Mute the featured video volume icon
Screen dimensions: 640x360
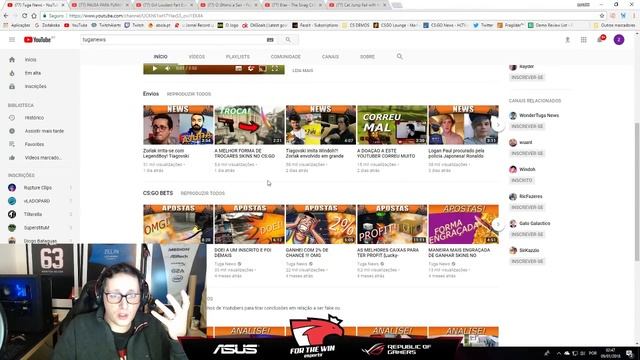tap(168, 69)
